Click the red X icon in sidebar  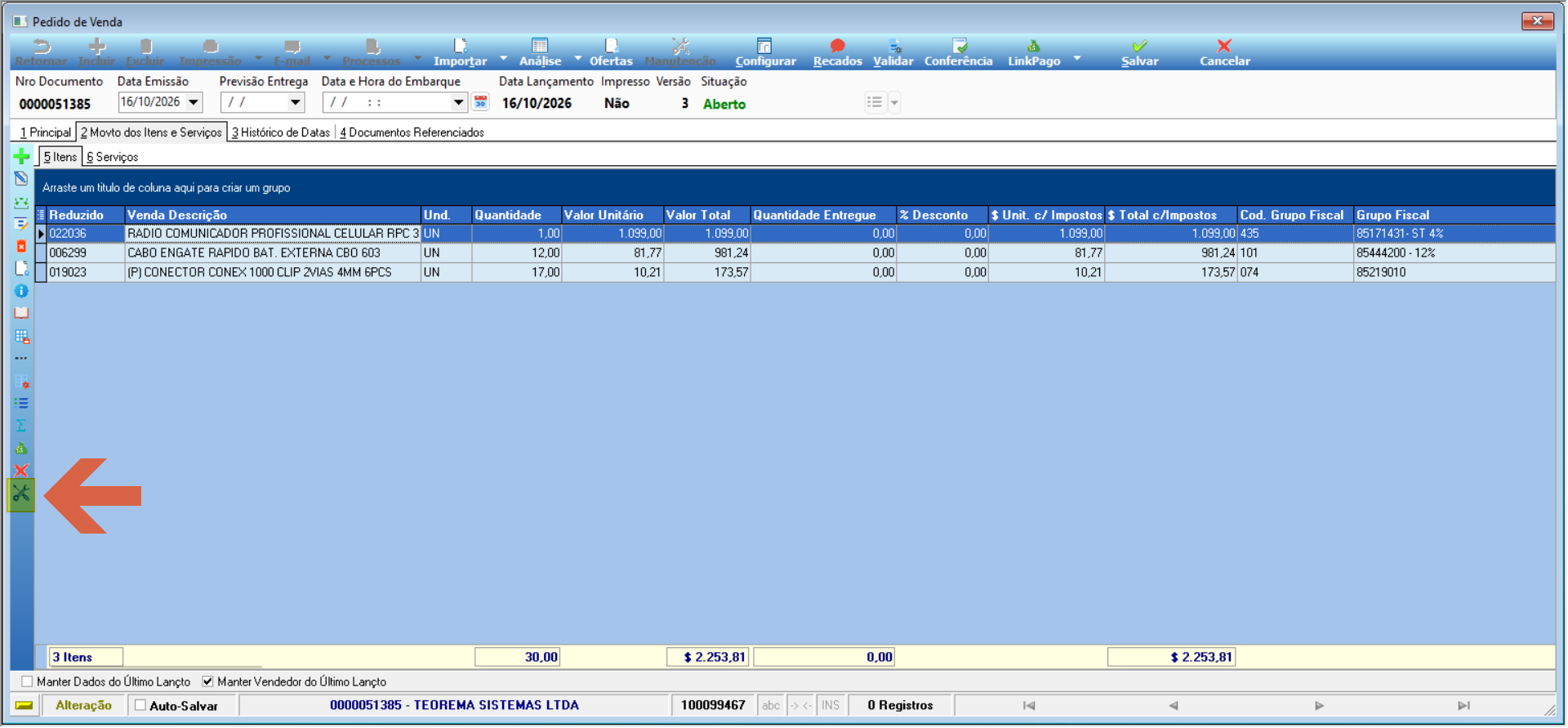pos(22,471)
